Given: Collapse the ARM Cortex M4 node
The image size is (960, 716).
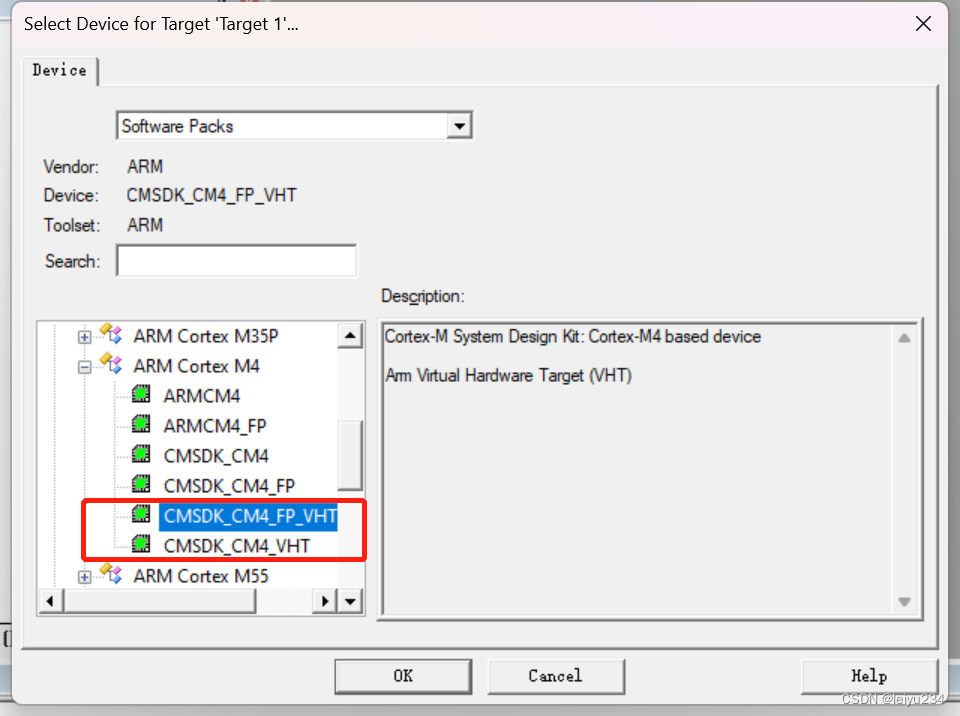Looking at the screenshot, I should tap(84, 366).
